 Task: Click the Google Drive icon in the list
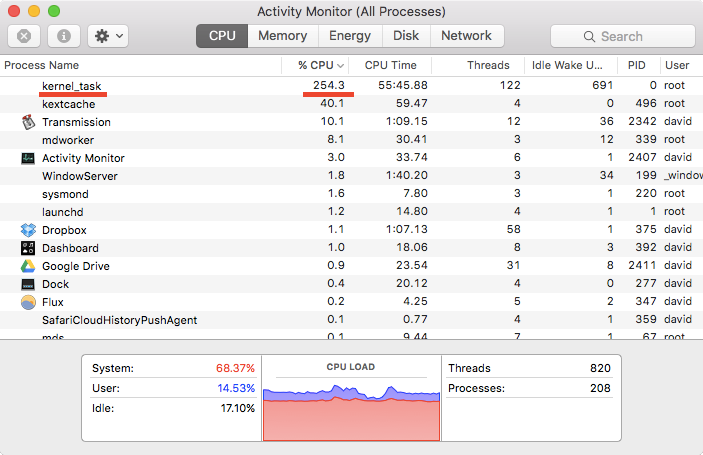[x=28, y=266]
